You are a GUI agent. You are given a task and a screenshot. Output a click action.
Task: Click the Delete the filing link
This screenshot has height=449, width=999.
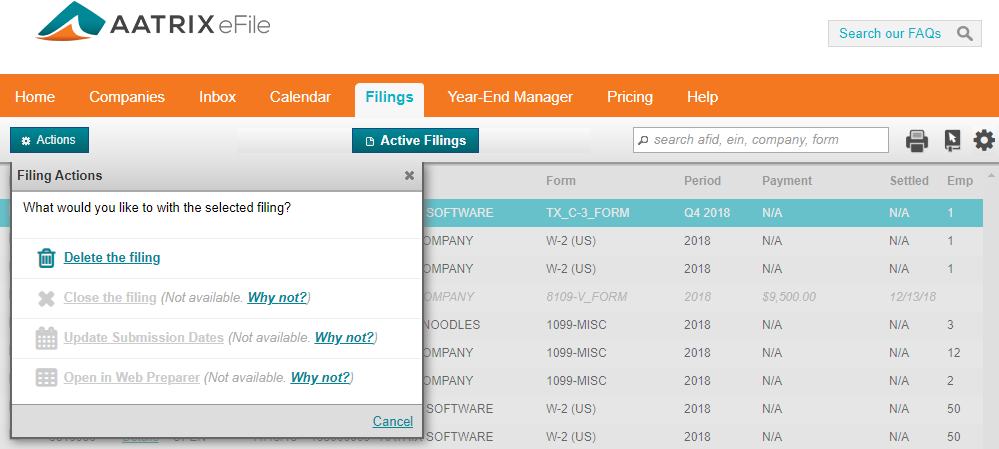click(x=112, y=258)
